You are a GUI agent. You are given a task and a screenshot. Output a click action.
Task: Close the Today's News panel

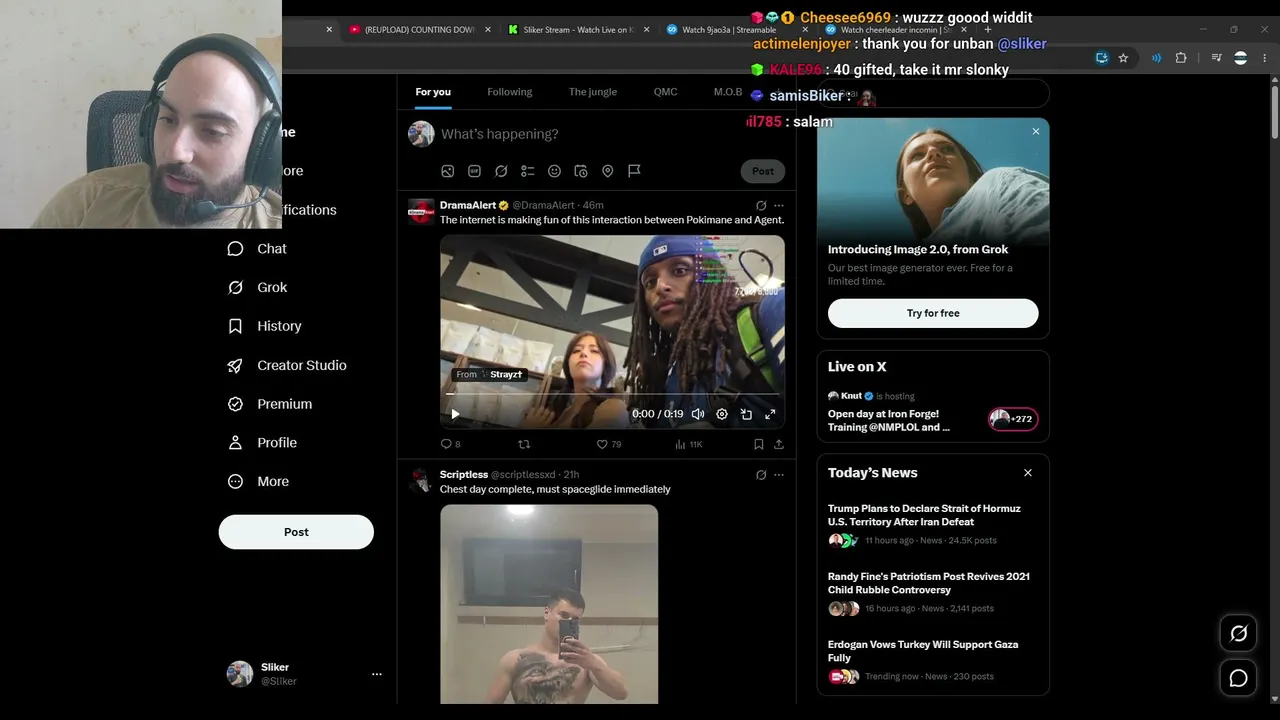click(1027, 473)
